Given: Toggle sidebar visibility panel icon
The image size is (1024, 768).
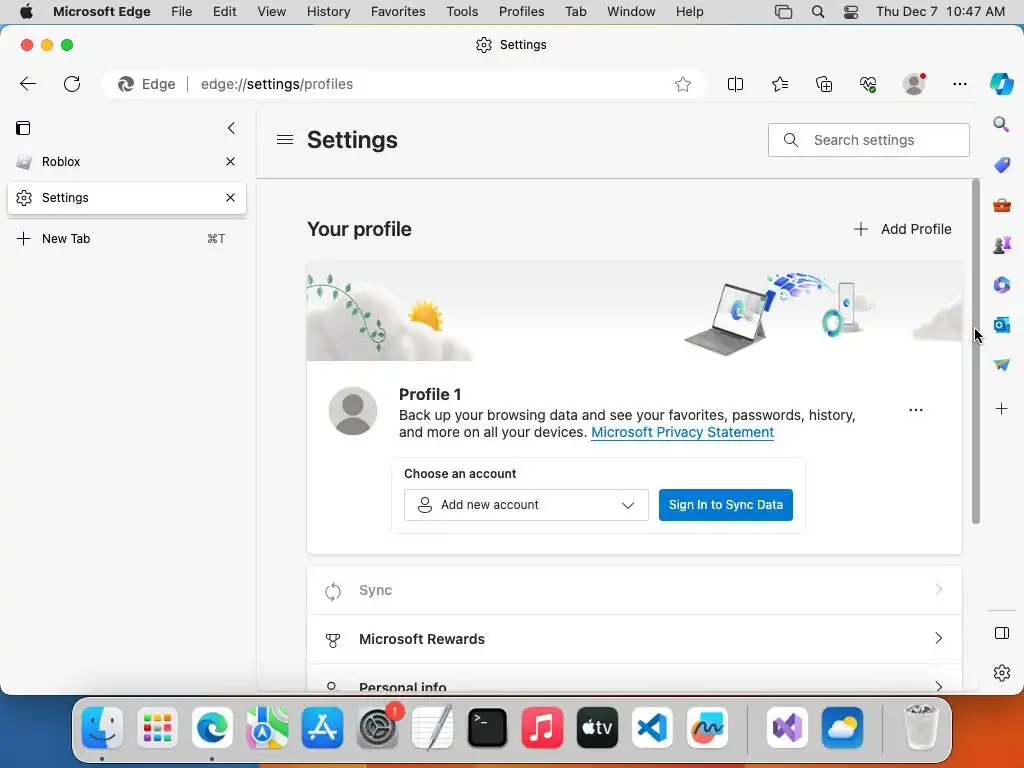Looking at the screenshot, I should tap(1002, 633).
